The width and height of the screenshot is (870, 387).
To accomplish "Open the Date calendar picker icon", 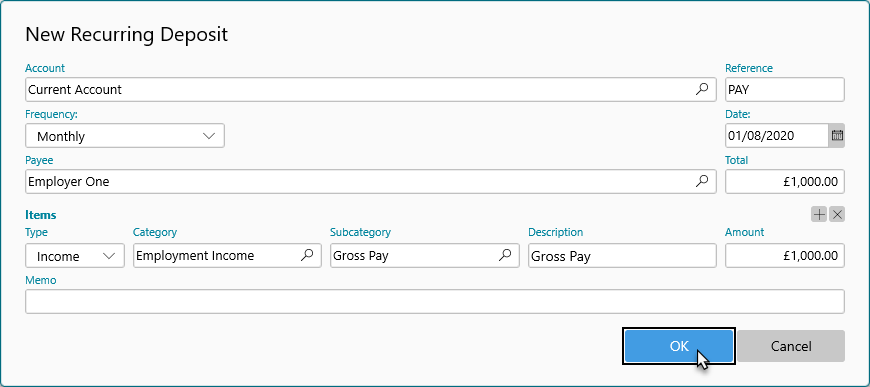I will [x=837, y=135].
